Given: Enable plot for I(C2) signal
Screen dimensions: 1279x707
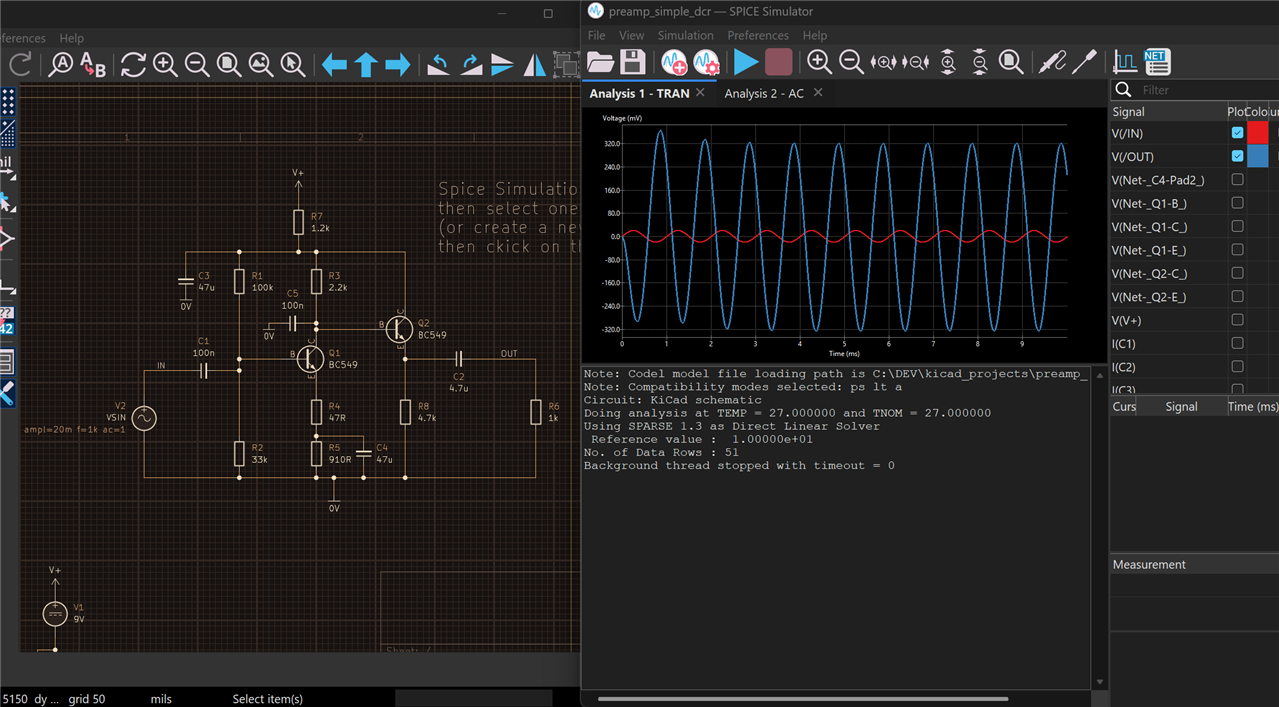Looking at the screenshot, I should point(1237,367).
